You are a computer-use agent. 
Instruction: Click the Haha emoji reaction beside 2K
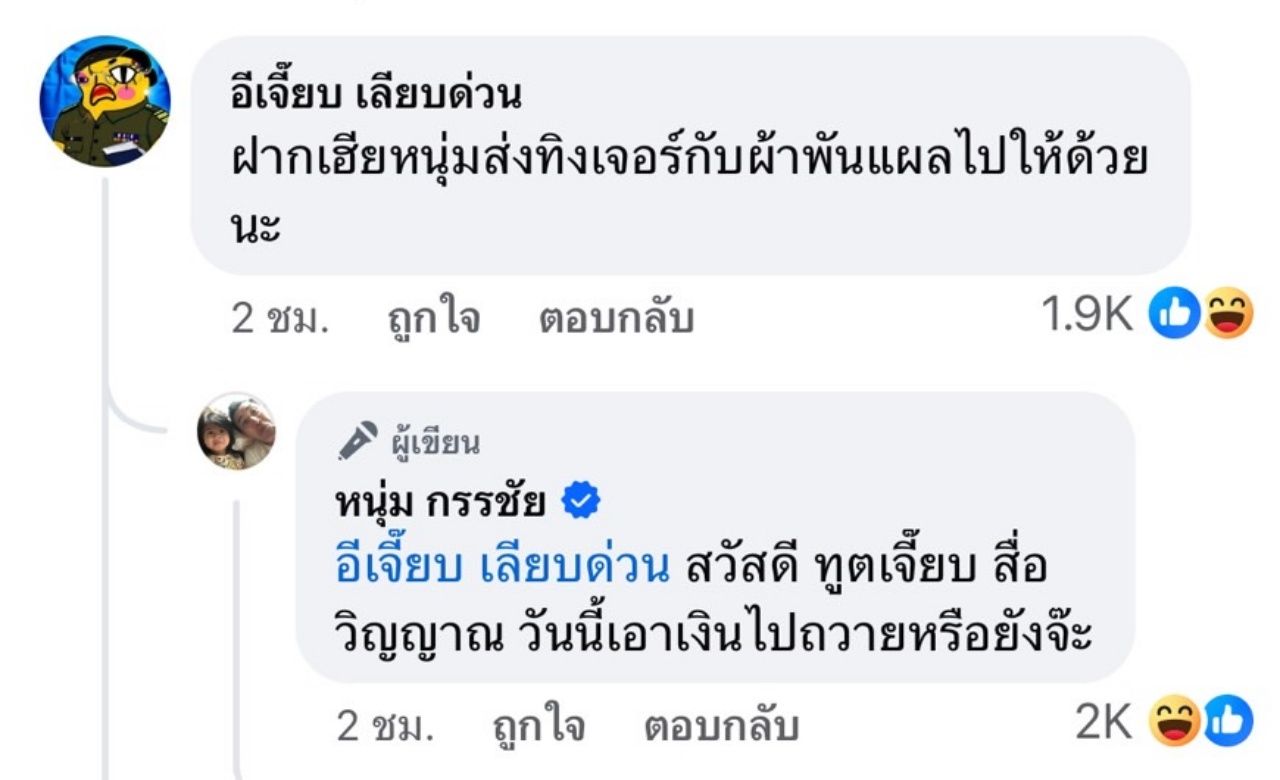(1174, 724)
